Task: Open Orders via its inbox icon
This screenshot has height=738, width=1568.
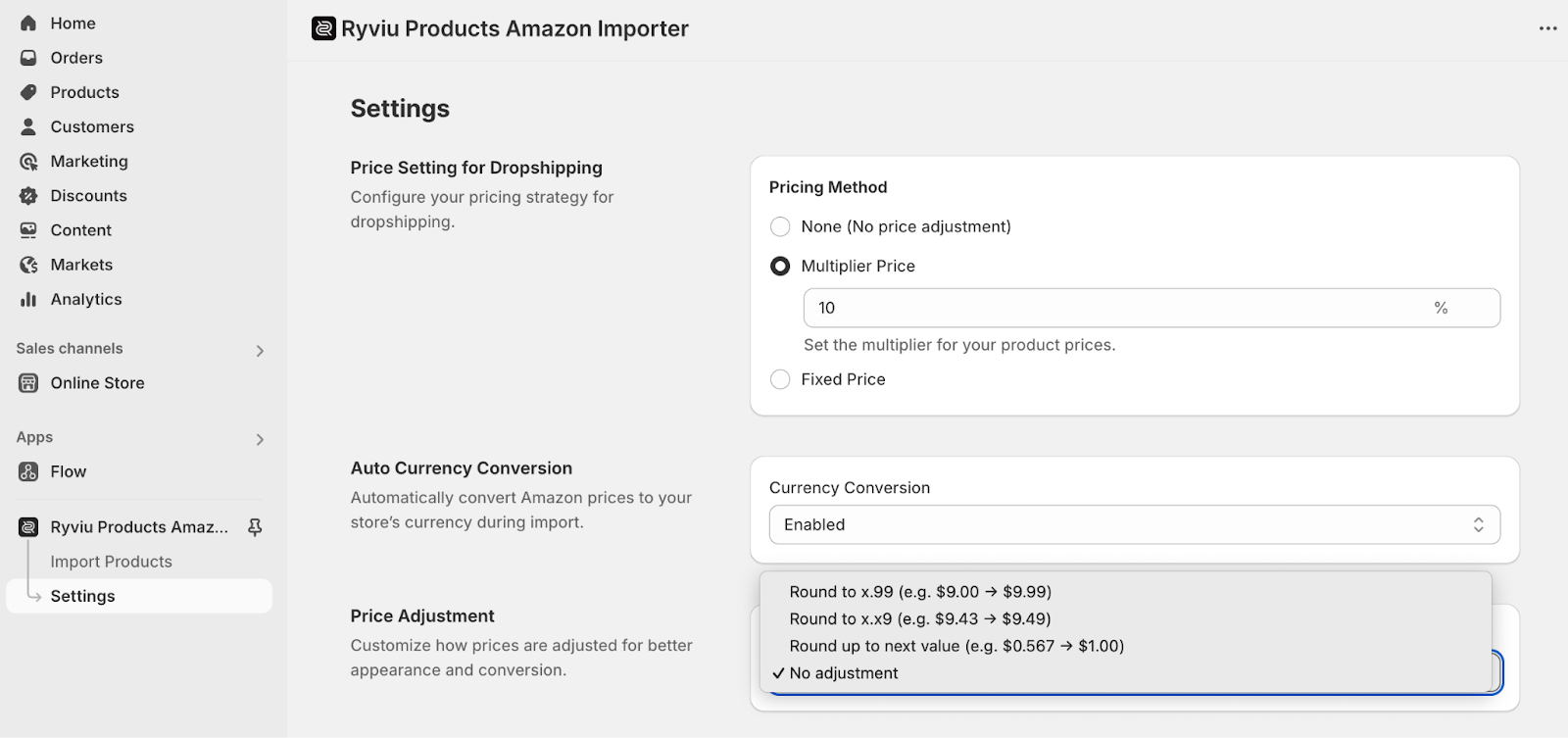Action: pos(28,58)
